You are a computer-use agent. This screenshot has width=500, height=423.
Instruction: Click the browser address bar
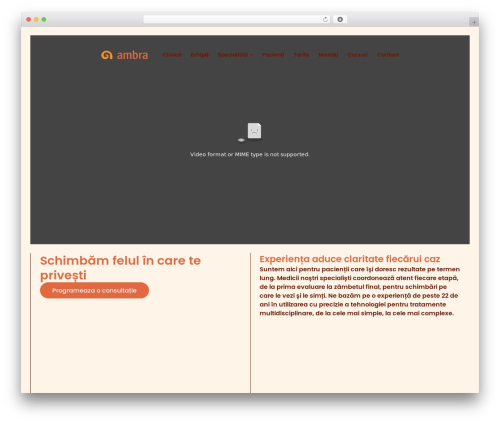(x=237, y=19)
